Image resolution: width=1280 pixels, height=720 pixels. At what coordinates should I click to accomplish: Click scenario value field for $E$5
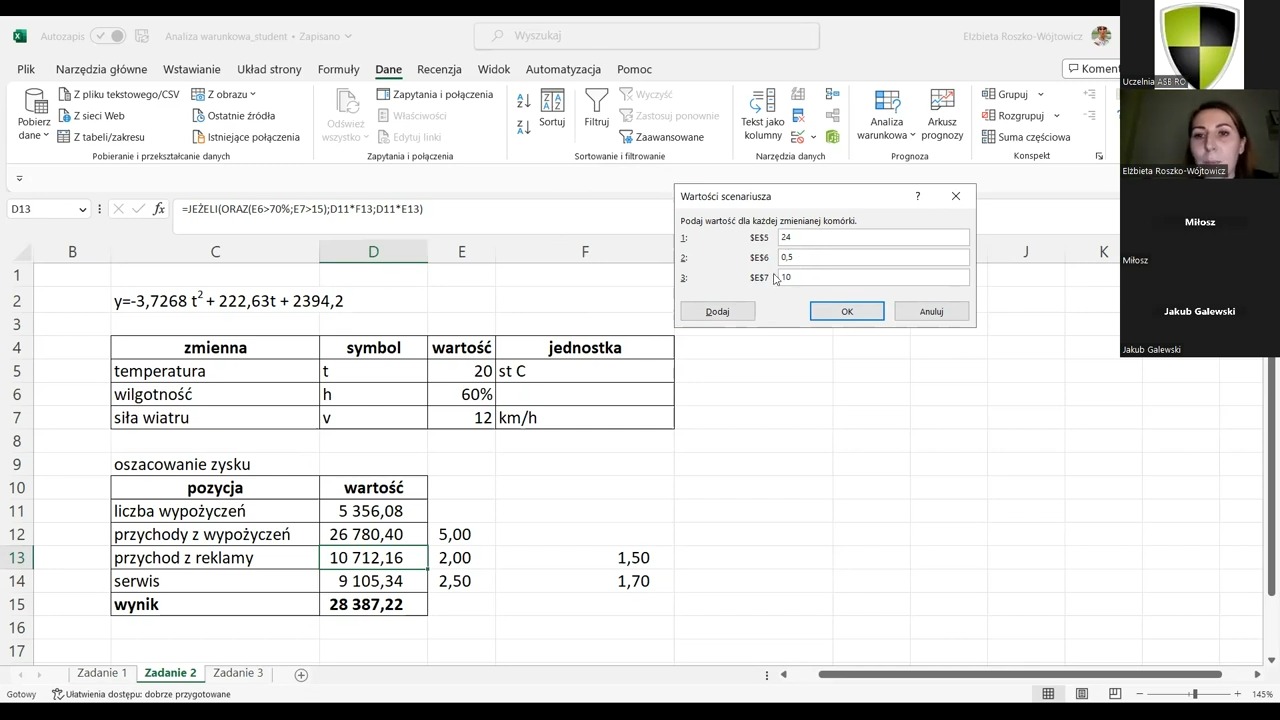[x=873, y=238]
